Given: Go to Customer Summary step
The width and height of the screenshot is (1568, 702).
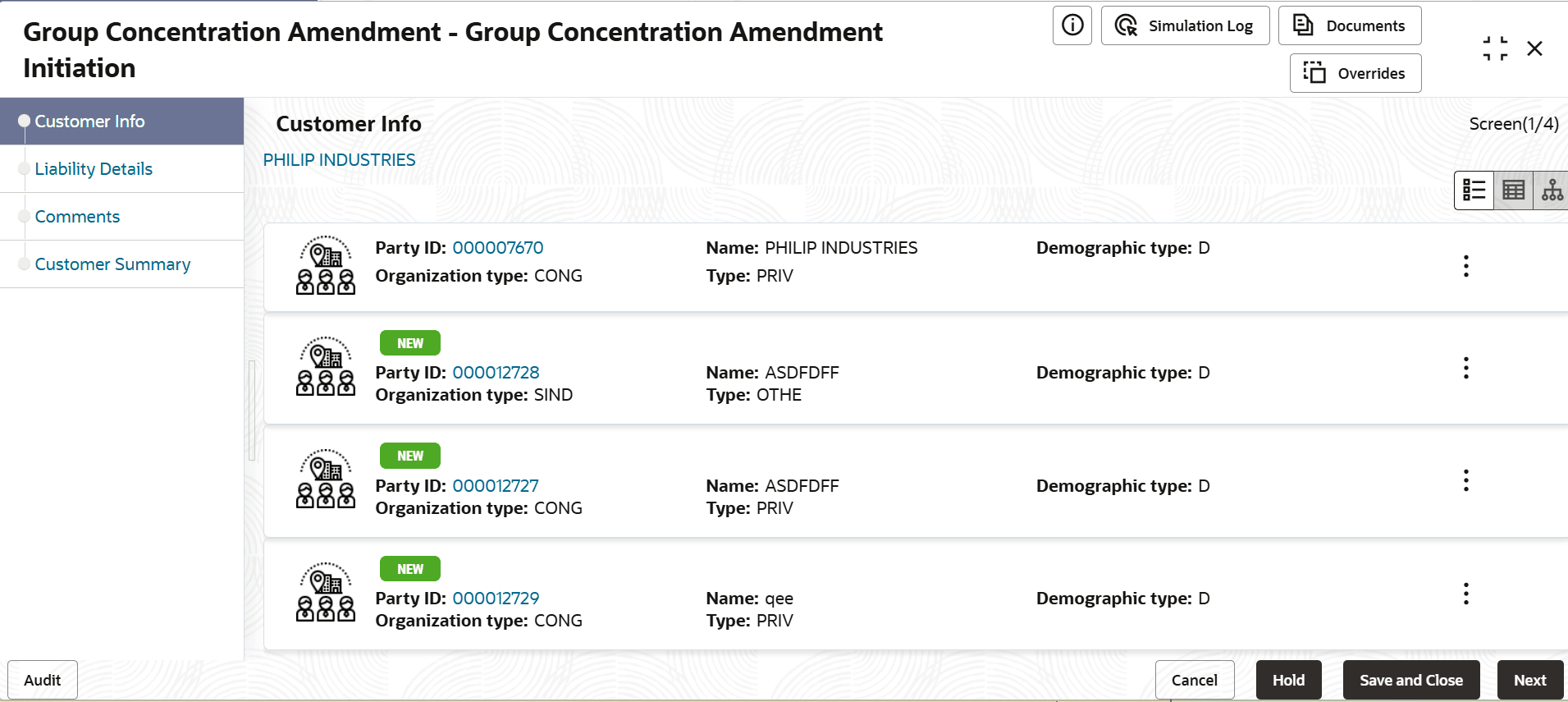Looking at the screenshot, I should coord(112,264).
